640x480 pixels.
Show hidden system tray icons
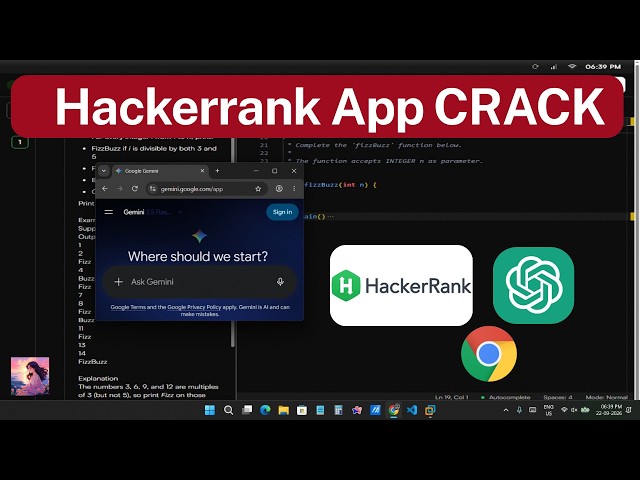pyautogui.click(x=506, y=410)
